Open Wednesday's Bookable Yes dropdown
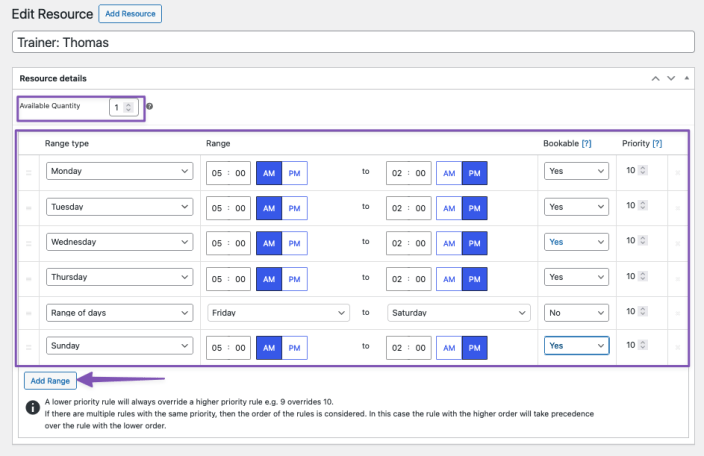 (576, 242)
